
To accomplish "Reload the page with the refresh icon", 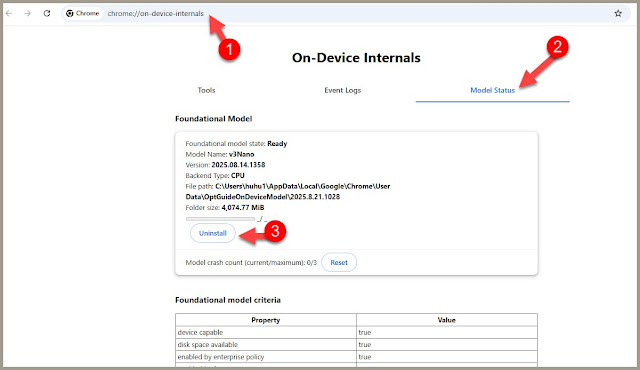I will (47, 13).
